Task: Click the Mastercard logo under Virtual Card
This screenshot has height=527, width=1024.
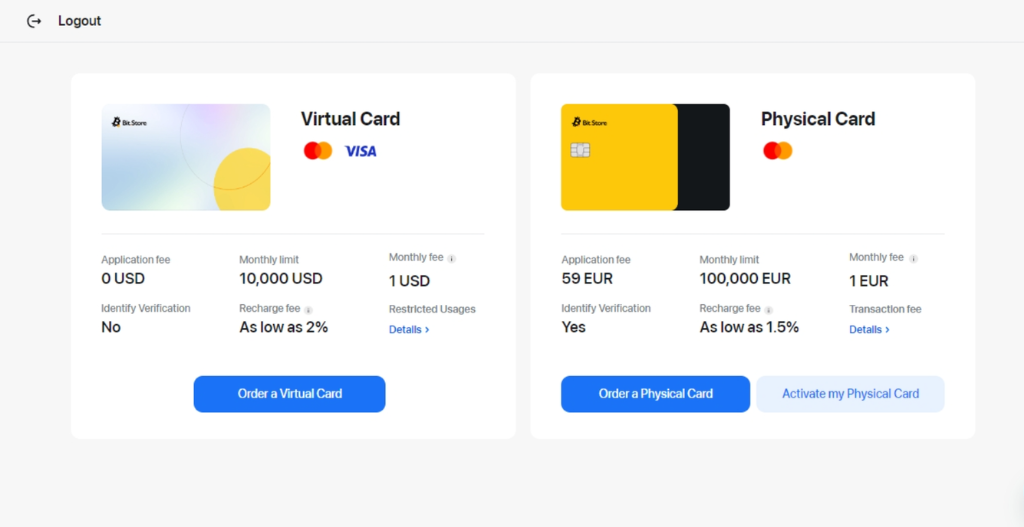Action: tap(318, 151)
